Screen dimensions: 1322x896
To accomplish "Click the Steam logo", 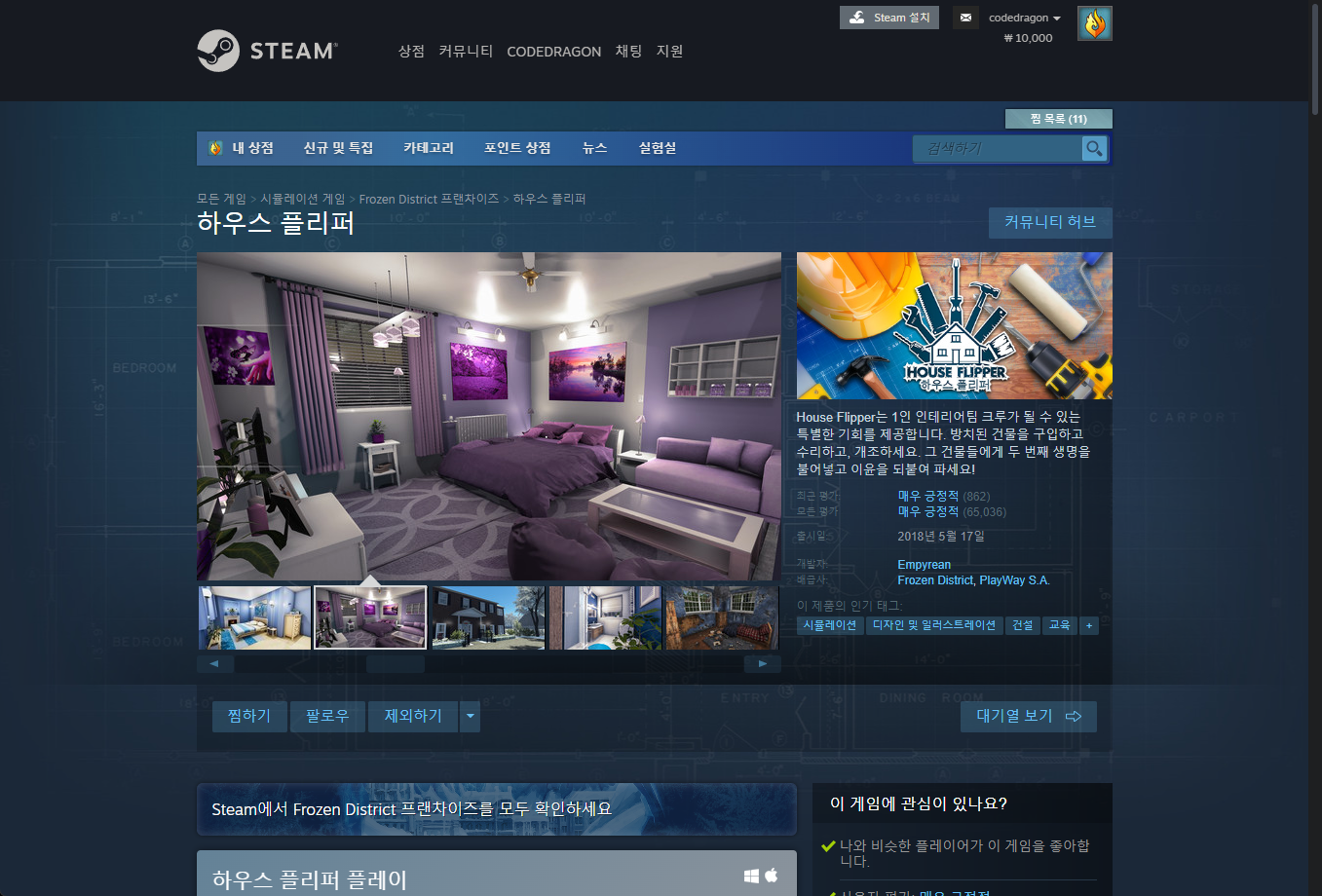I will click(267, 51).
